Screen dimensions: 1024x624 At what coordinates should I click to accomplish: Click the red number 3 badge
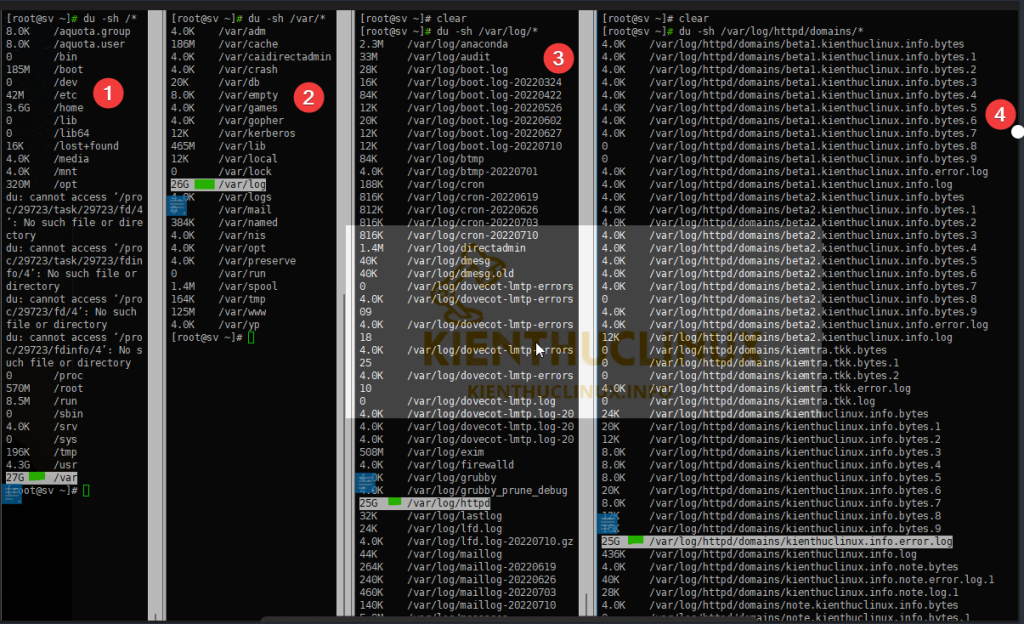564,56
